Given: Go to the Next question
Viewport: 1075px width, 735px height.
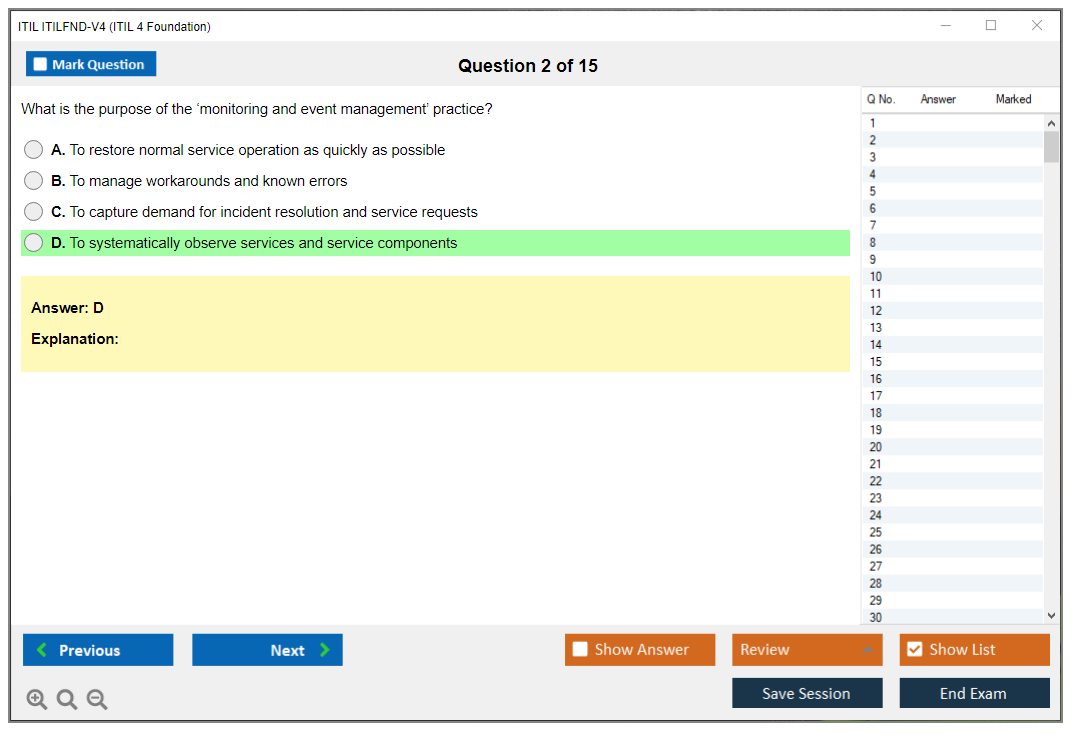Looking at the screenshot, I should coord(267,650).
